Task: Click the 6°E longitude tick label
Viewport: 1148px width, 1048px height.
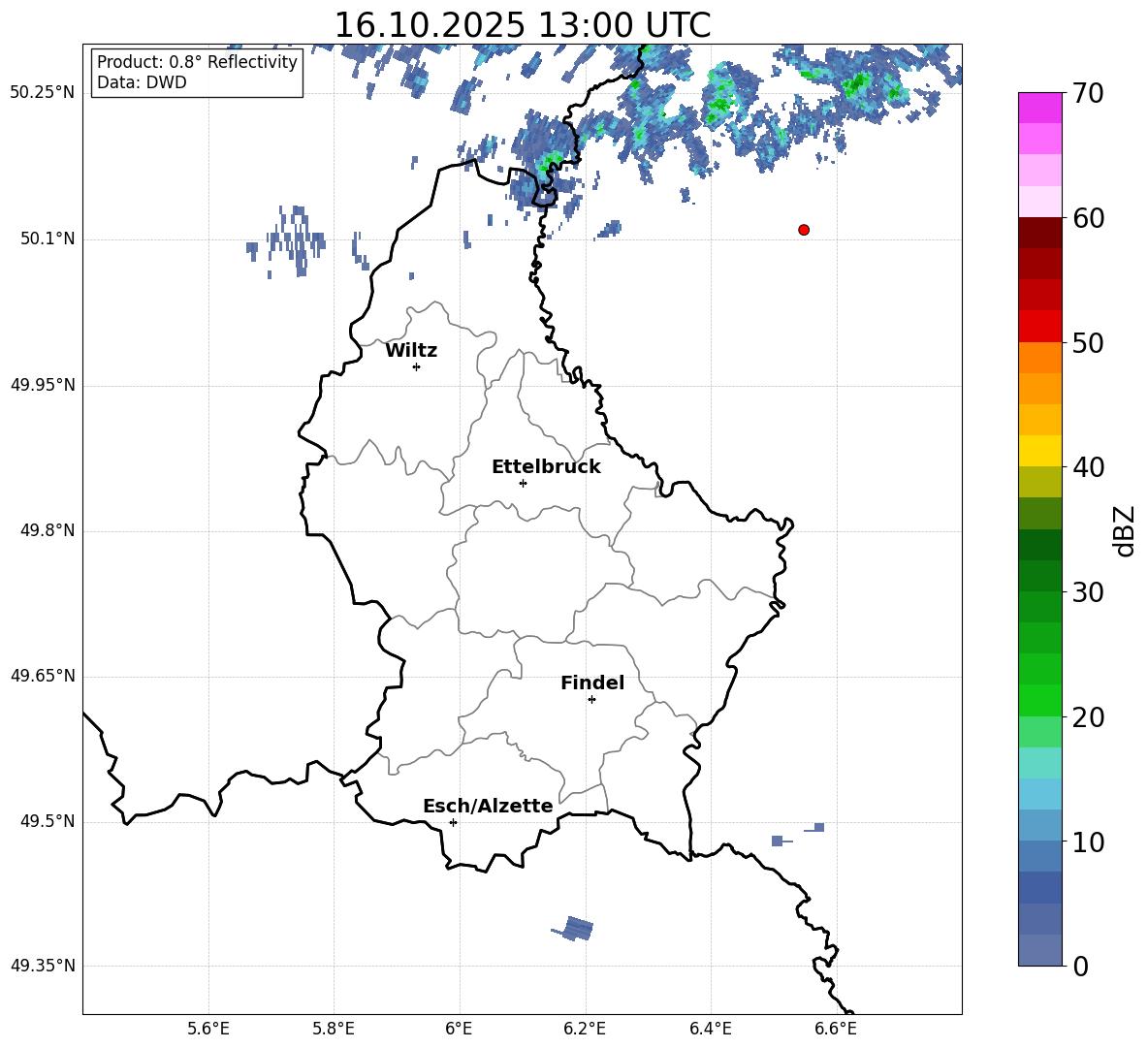Action: (x=459, y=1029)
